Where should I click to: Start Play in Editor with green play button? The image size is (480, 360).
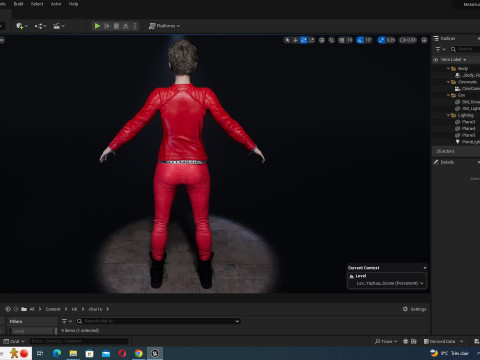(x=97, y=26)
